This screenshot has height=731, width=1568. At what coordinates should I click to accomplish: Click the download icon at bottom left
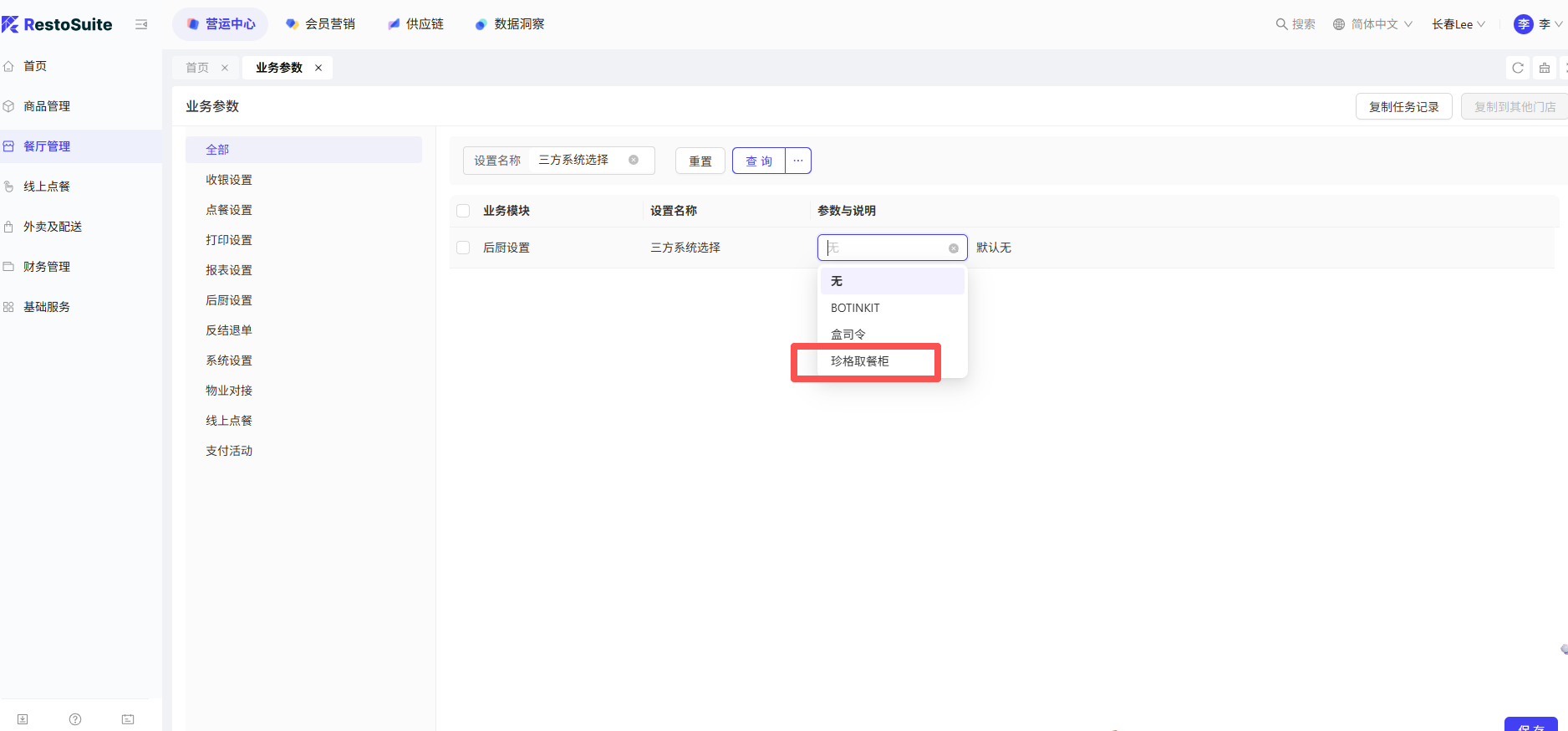pos(23,719)
